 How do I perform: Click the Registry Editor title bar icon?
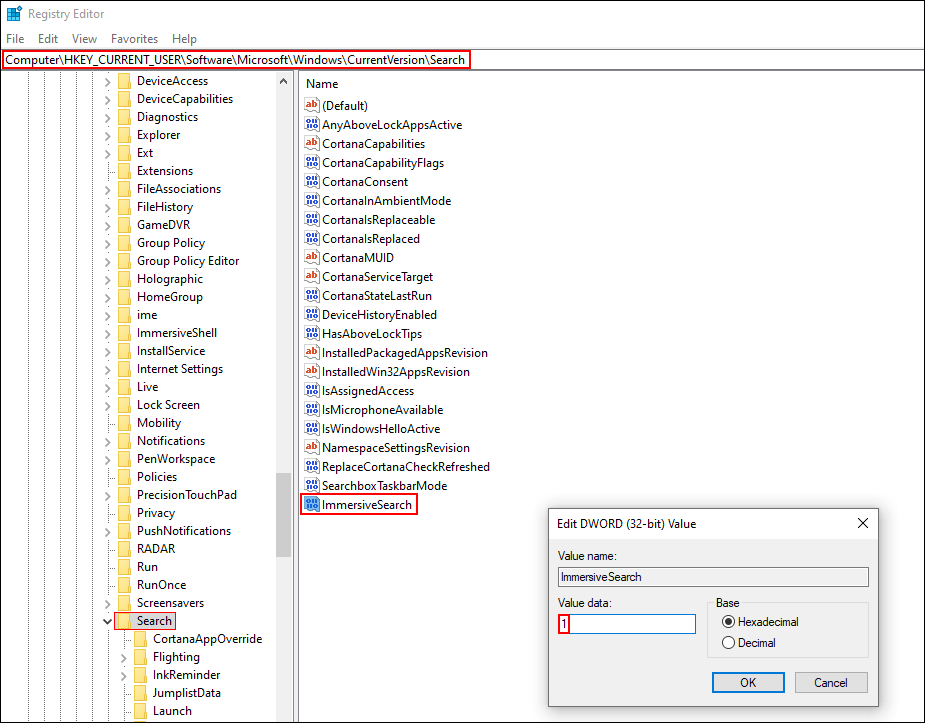point(14,13)
